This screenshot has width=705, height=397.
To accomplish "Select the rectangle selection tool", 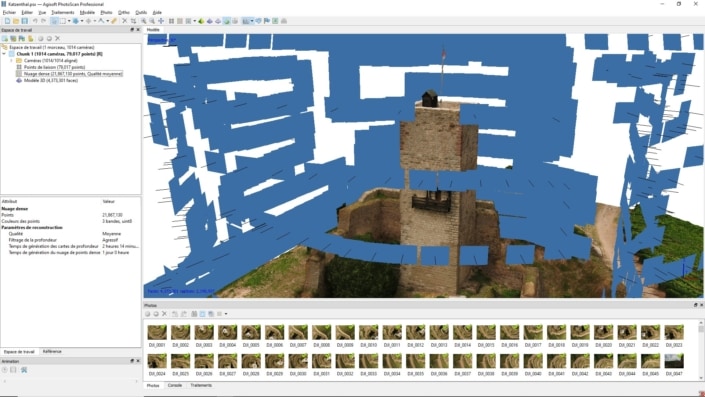I will coord(63,21).
